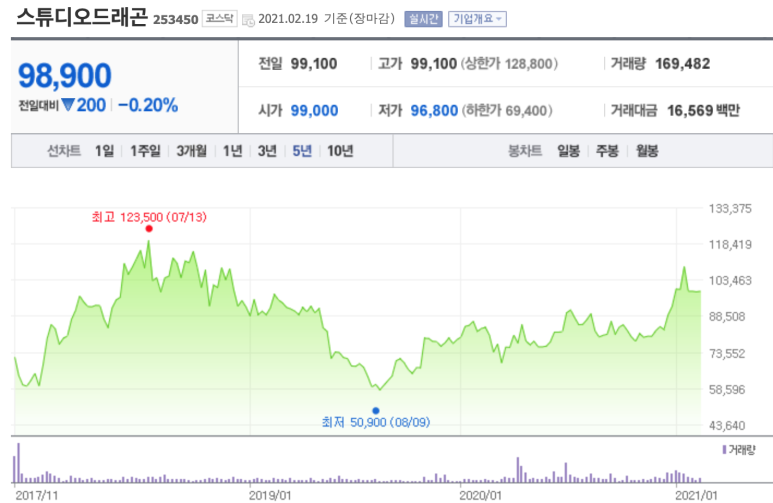Click the 2020/01 axis label
773x503 pixels.
(x=480, y=496)
